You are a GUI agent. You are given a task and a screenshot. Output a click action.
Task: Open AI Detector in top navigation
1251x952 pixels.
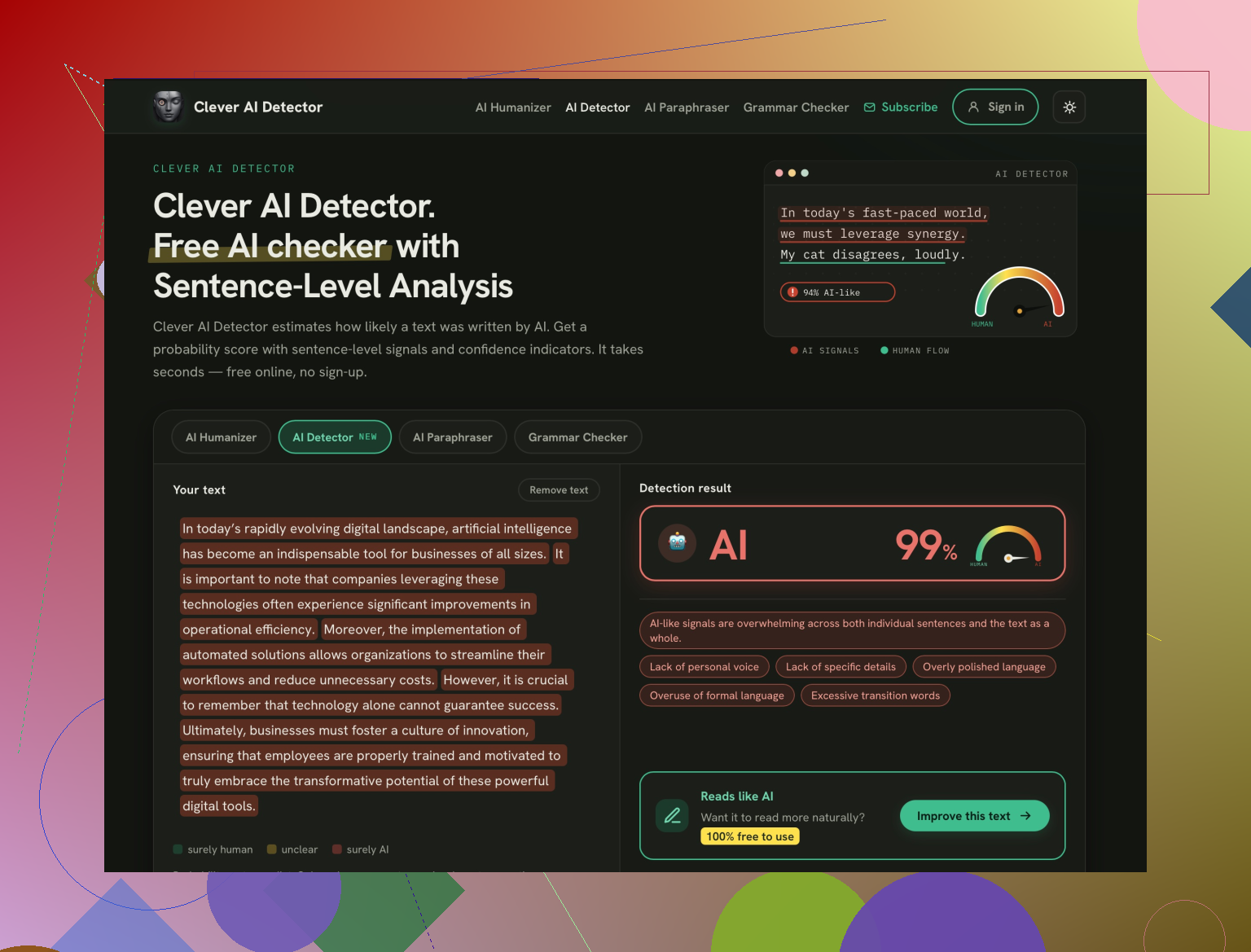coord(598,107)
